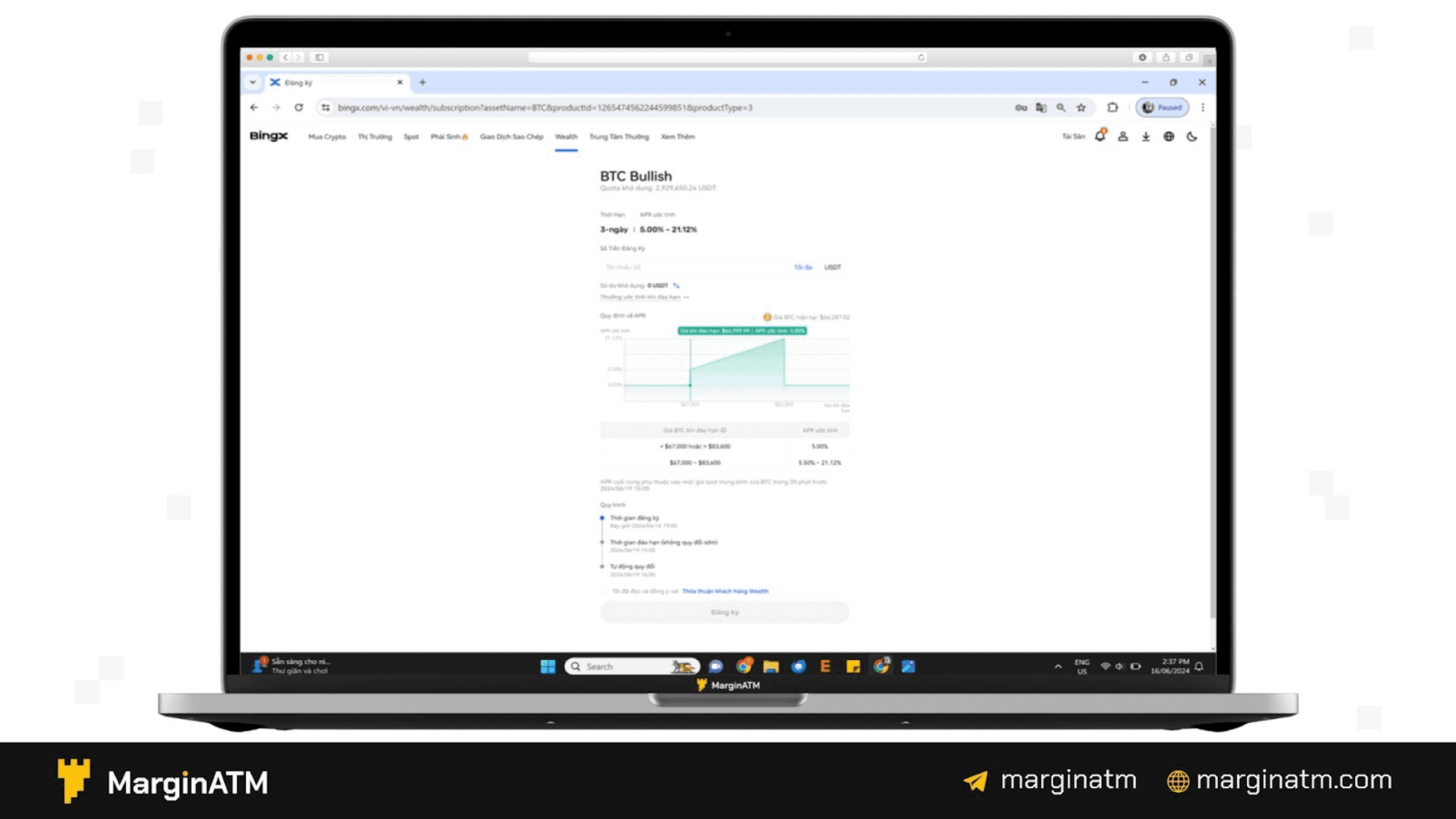Open Chrome extensions puzzle icon
Image resolution: width=1456 pixels, height=819 pixels.
[1113, 107]
